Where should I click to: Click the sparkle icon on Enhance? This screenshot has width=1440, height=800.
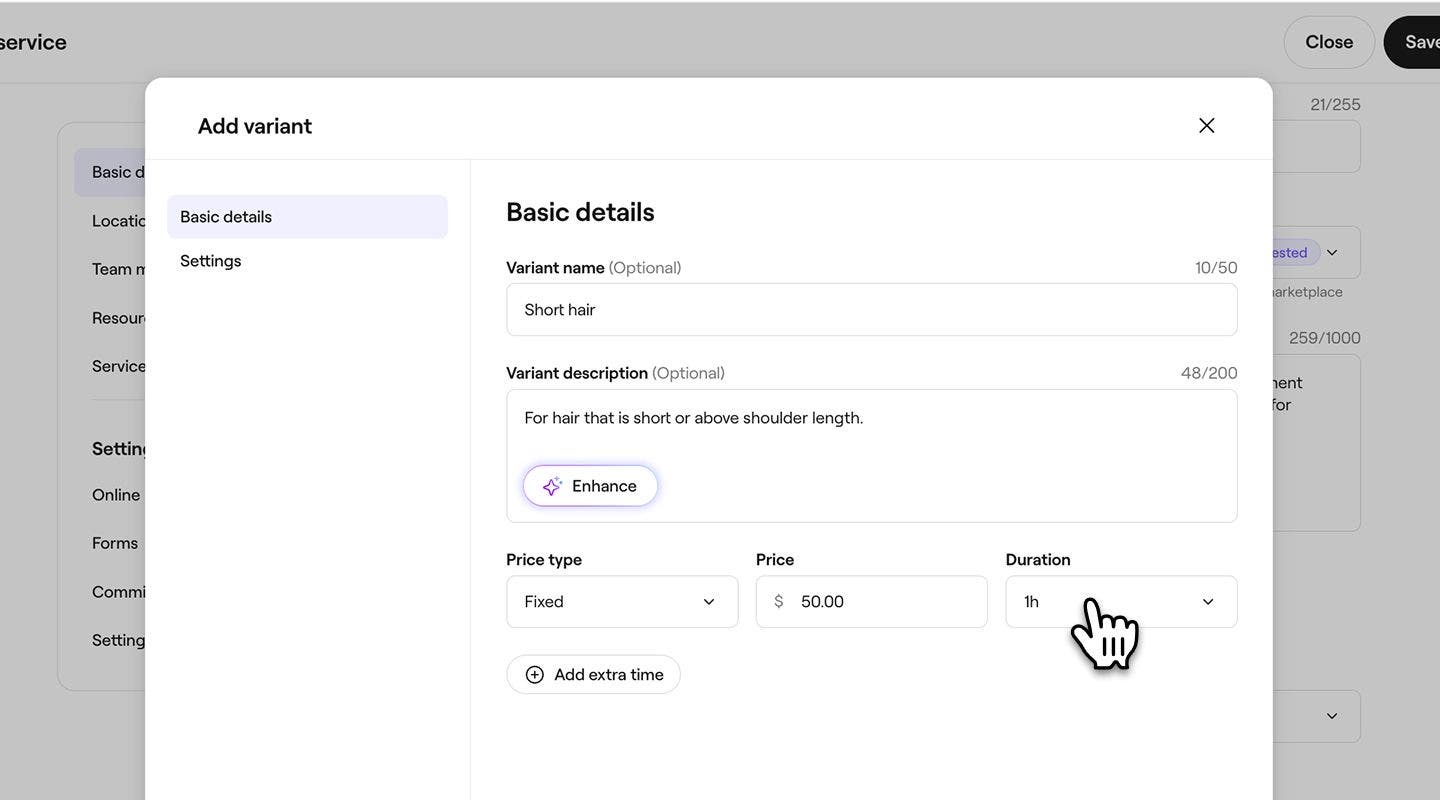552,486
